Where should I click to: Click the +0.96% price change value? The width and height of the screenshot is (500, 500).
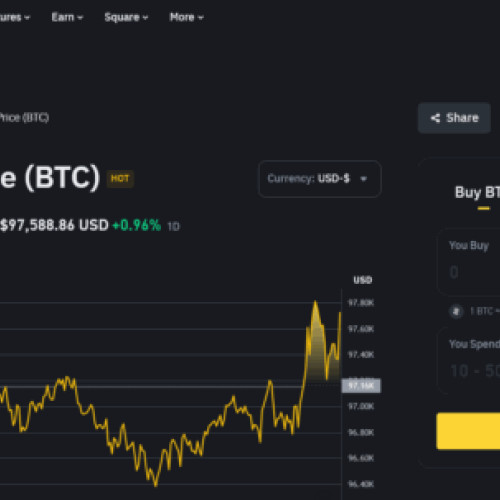point(137,225)
